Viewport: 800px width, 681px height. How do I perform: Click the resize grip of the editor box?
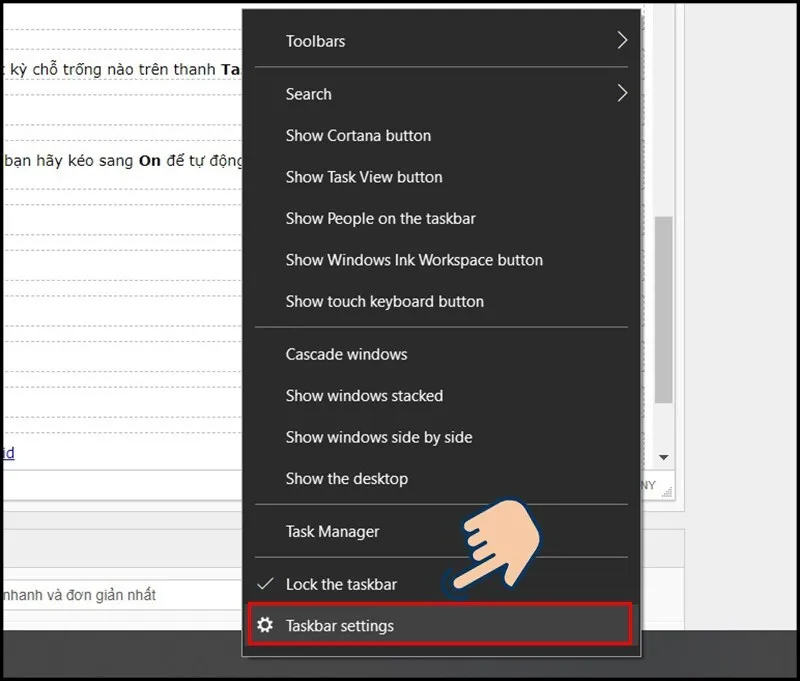[x=667, y=492]
